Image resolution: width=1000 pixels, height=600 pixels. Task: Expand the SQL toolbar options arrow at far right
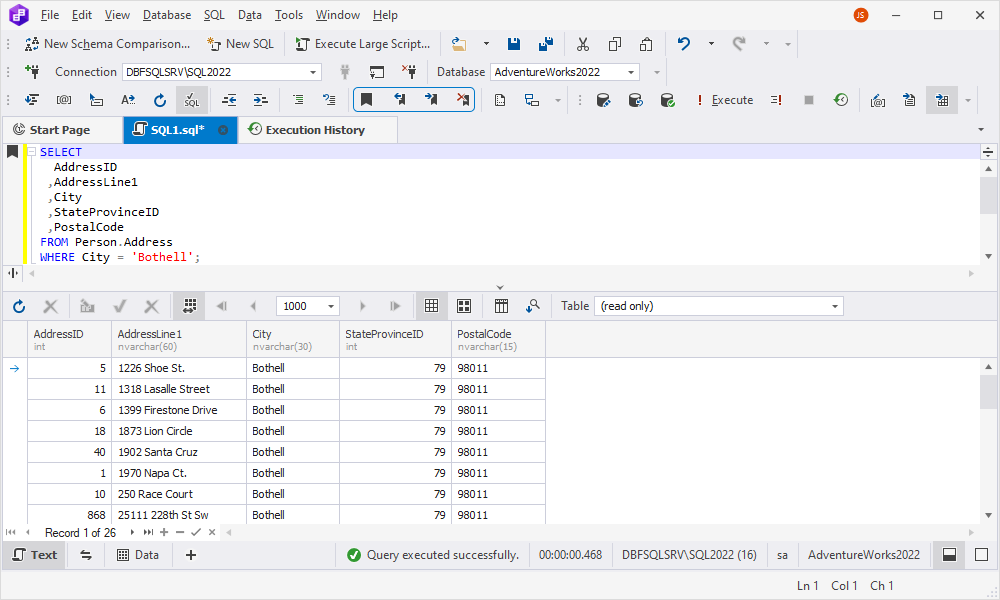point(968,100)
